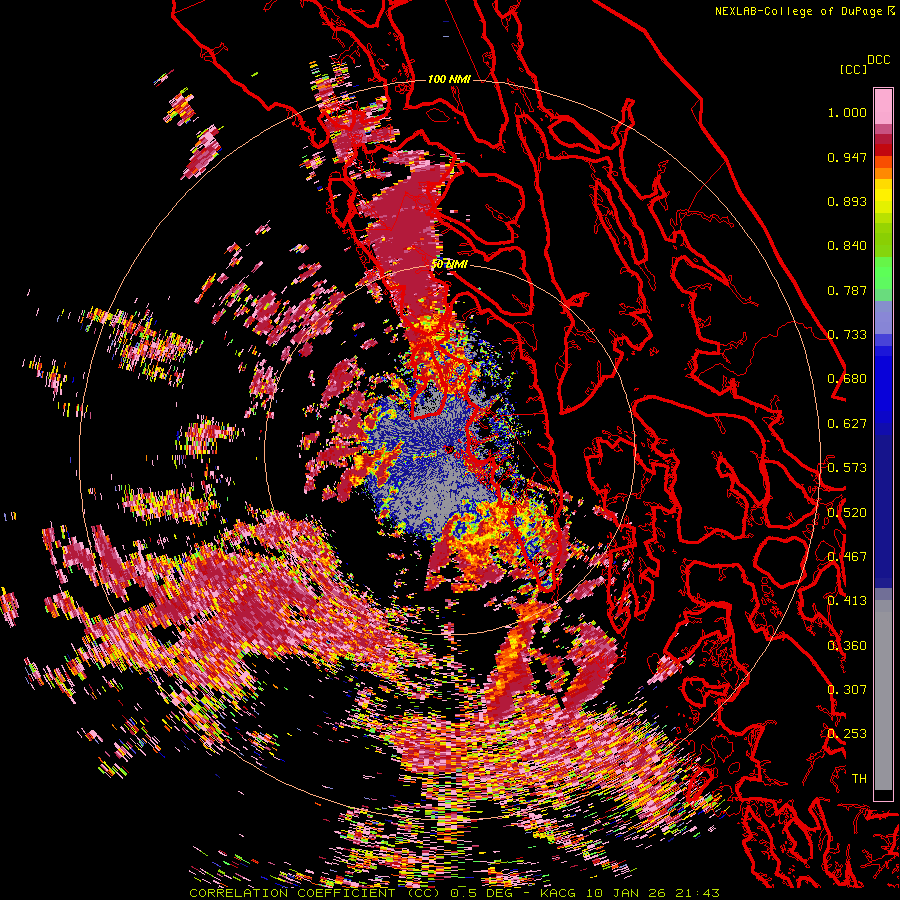Select the 0.787 scale value
The width and height of the screenshot is (900, 900).
click(847, 290)
